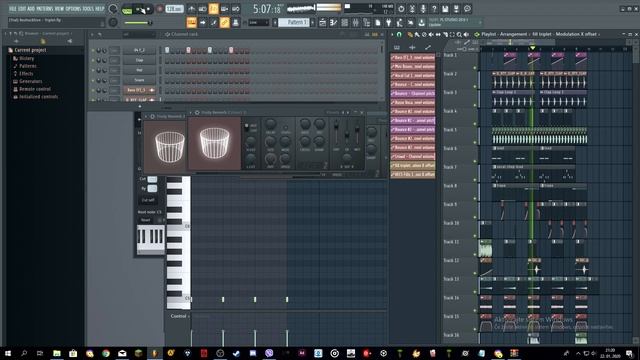This screenshot has width=640, height=360.
Task: Open the channel rack view icon
Action: [x=344, y=23]
